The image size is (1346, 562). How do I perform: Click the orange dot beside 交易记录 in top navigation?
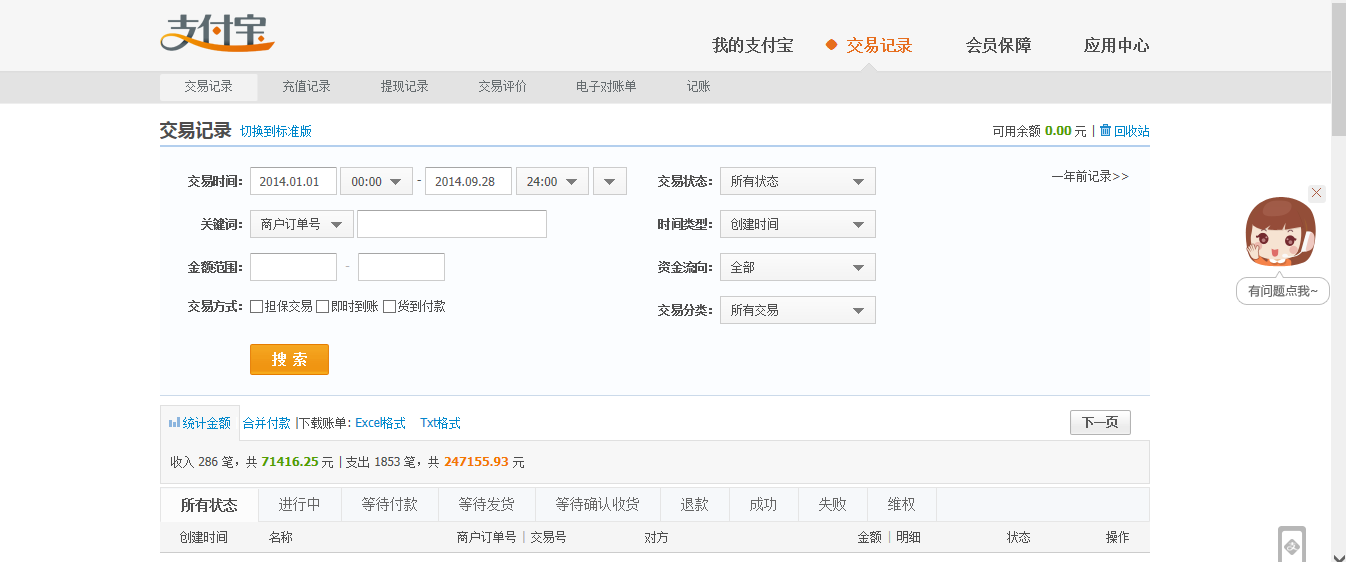(831, 45)
